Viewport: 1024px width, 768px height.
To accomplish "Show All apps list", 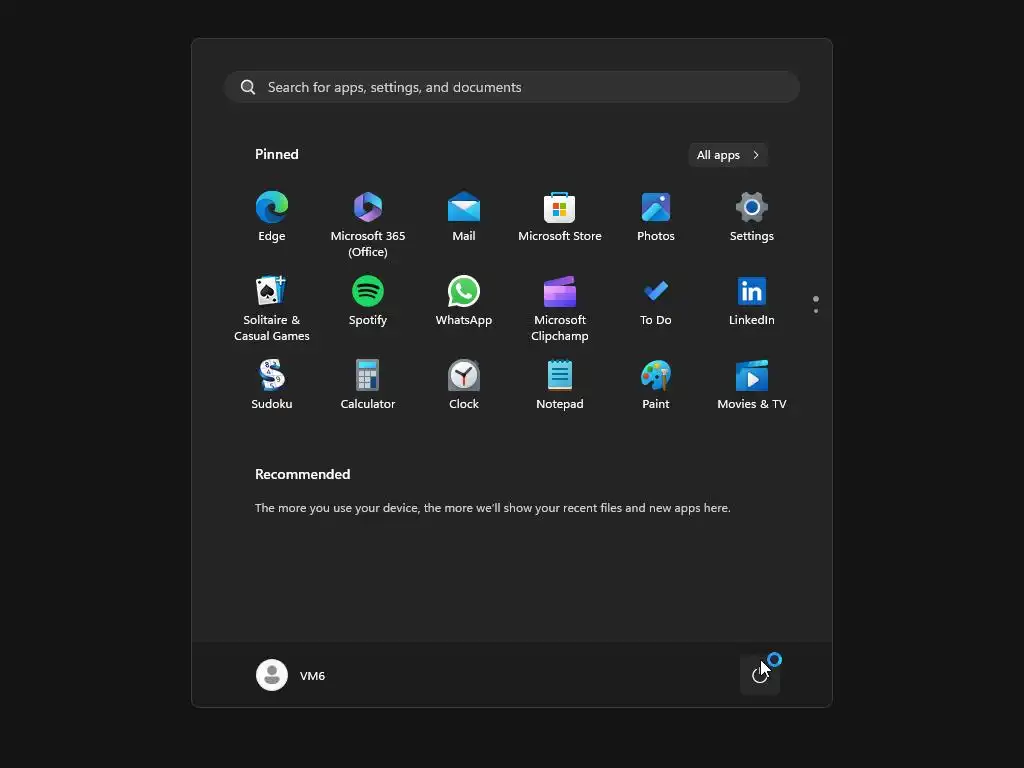I will (728, 155).
